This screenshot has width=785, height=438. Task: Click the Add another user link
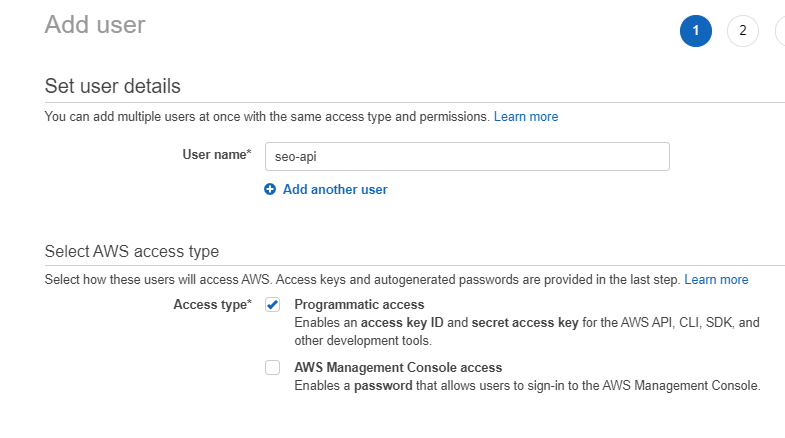click(x=335, y=189)
